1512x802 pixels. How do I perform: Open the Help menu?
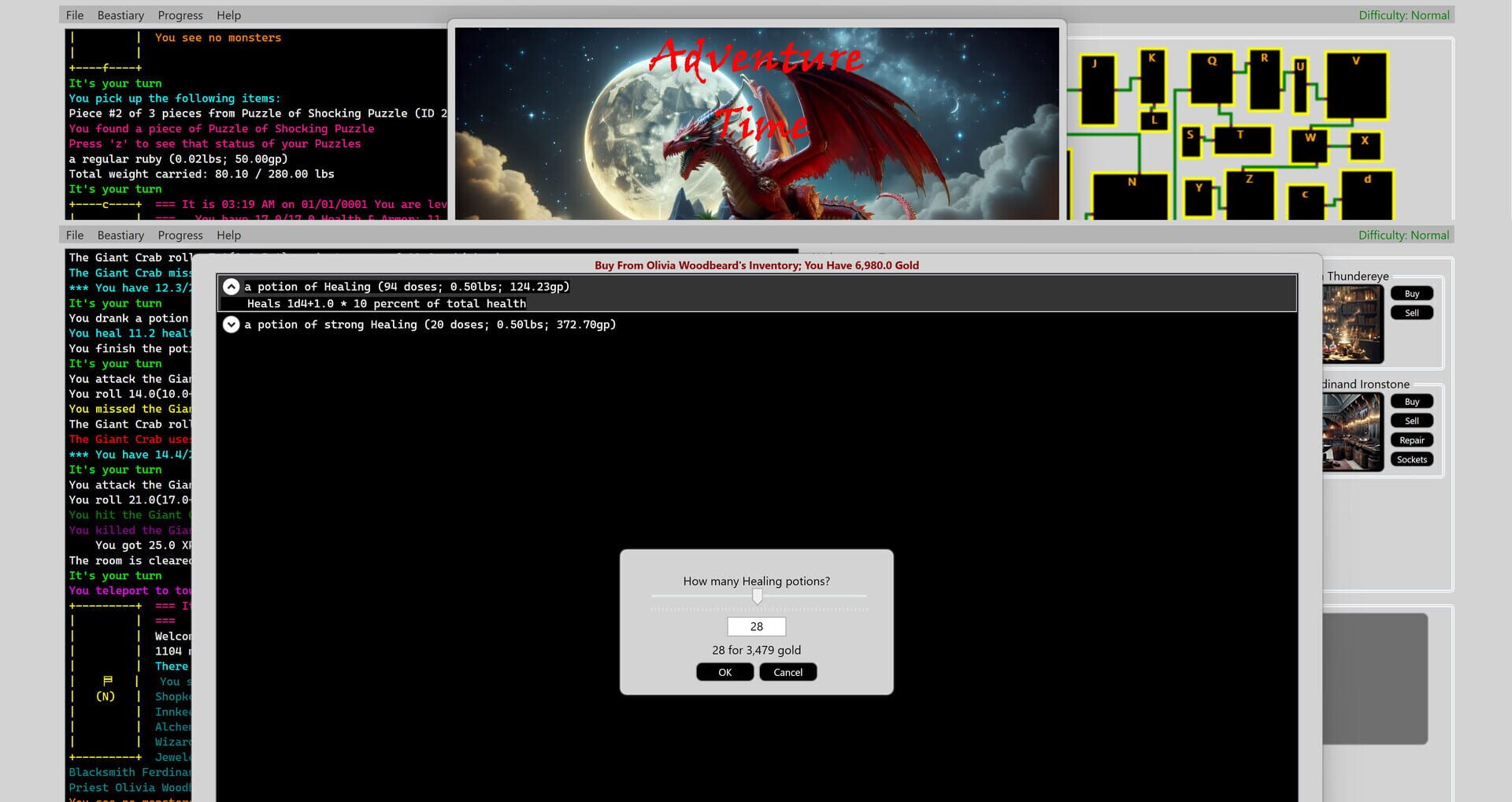pyautogui.click(x=228, y=235)
